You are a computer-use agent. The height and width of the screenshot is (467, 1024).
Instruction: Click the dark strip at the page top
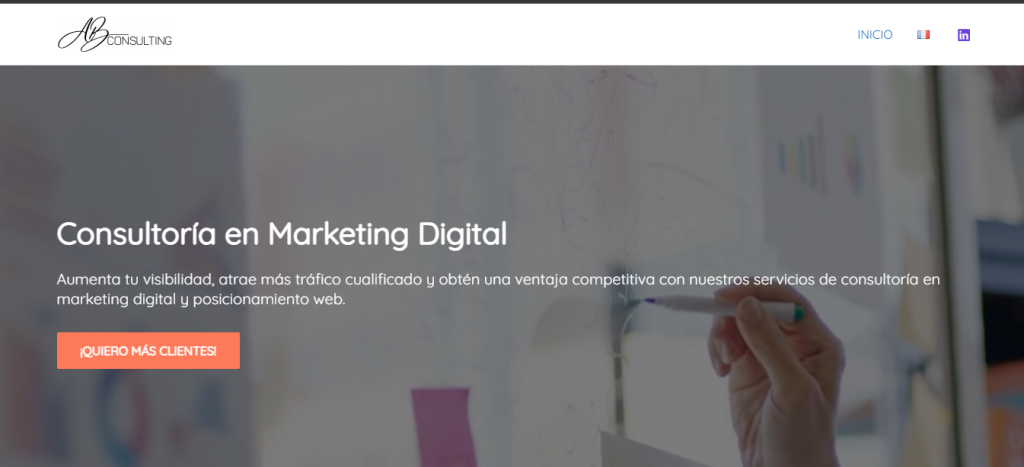point(512,2)
